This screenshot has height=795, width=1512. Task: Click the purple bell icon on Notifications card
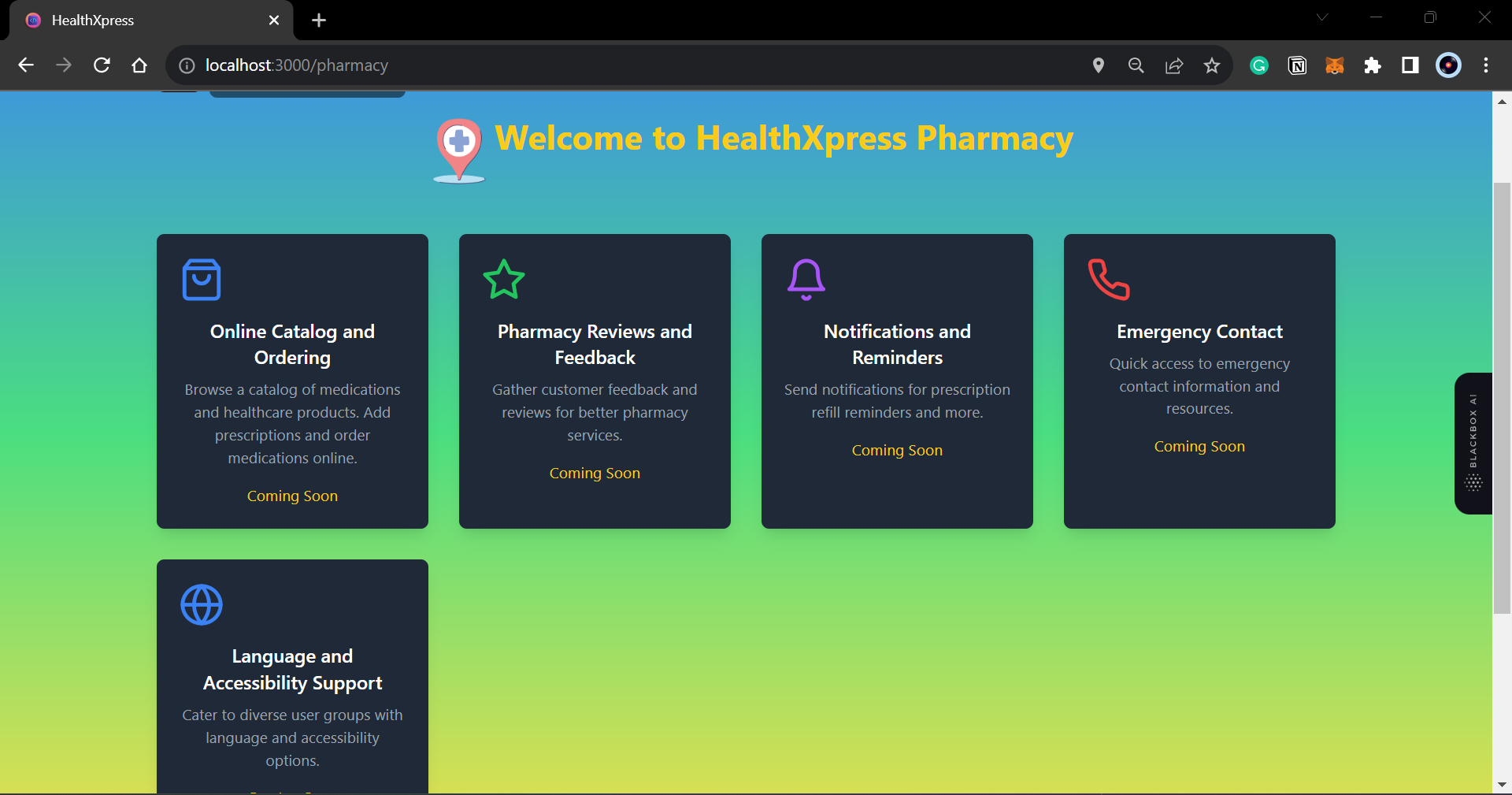point(806,280)
